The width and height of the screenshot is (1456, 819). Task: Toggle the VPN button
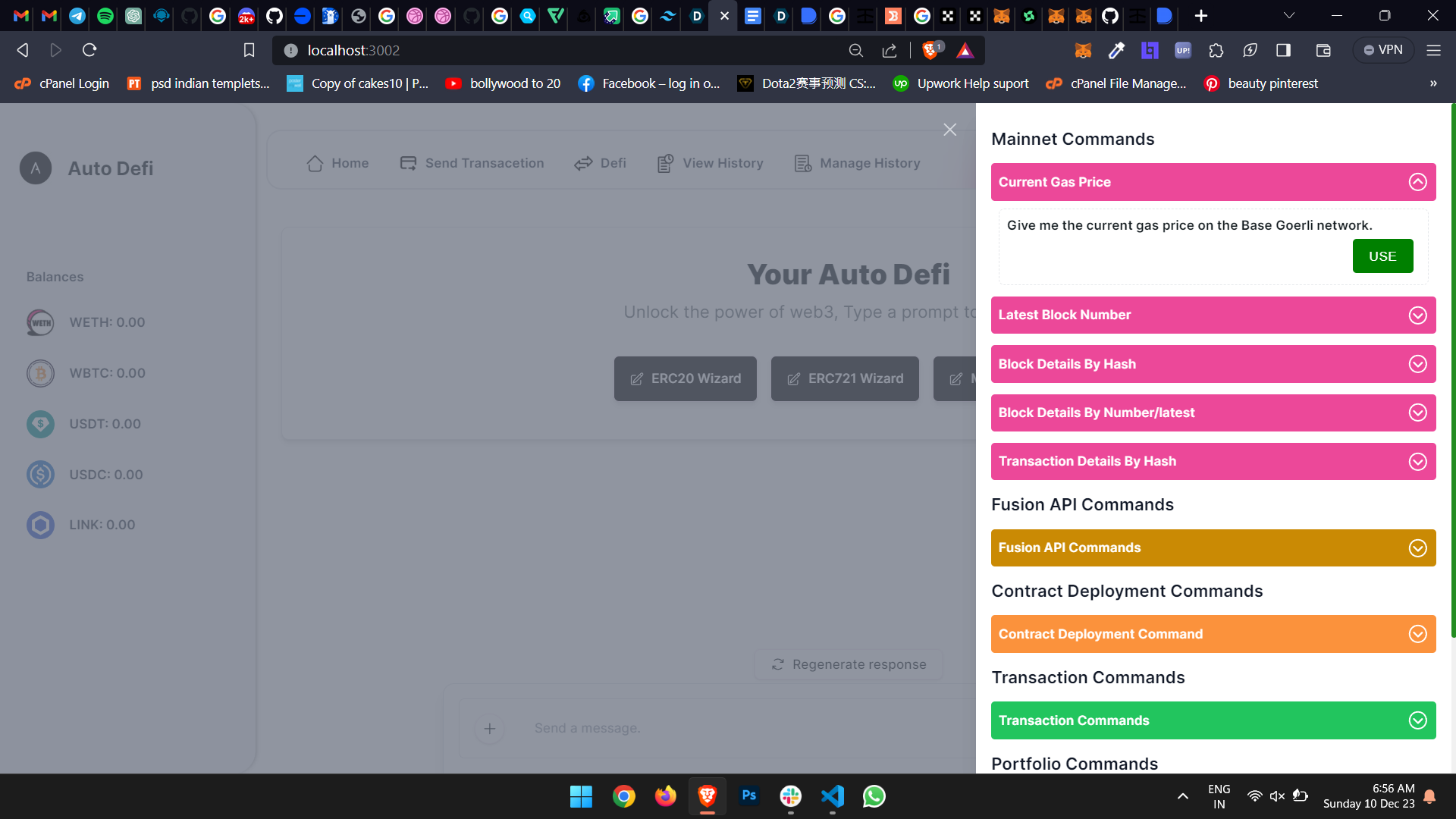(x=1383, y=50)
